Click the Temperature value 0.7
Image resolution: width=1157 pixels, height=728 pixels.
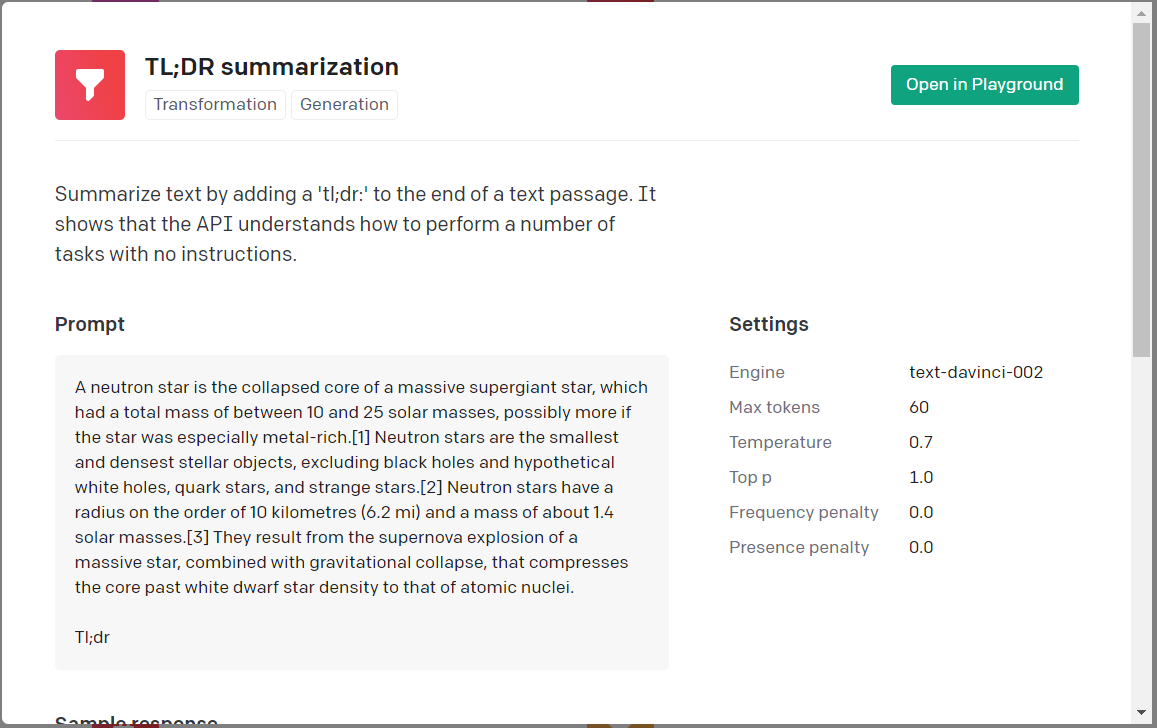coord(921,442)
